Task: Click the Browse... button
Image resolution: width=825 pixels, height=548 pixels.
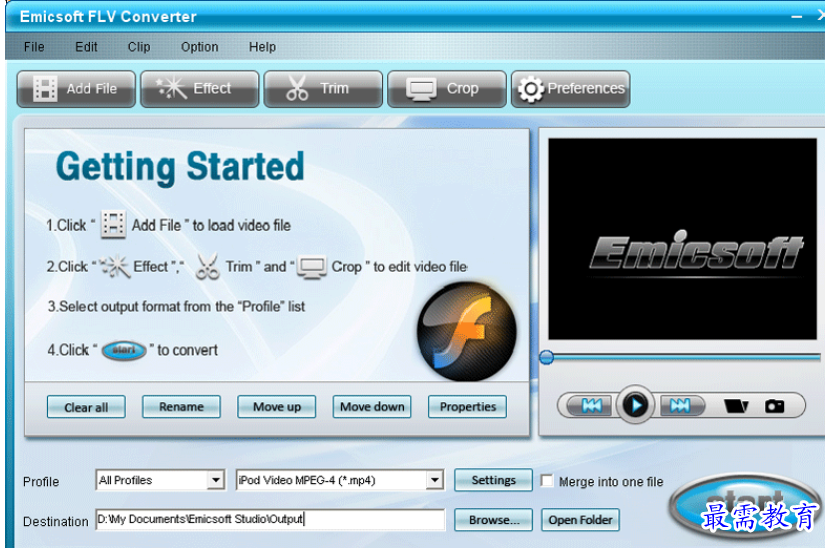Action: tap(494, 520)
